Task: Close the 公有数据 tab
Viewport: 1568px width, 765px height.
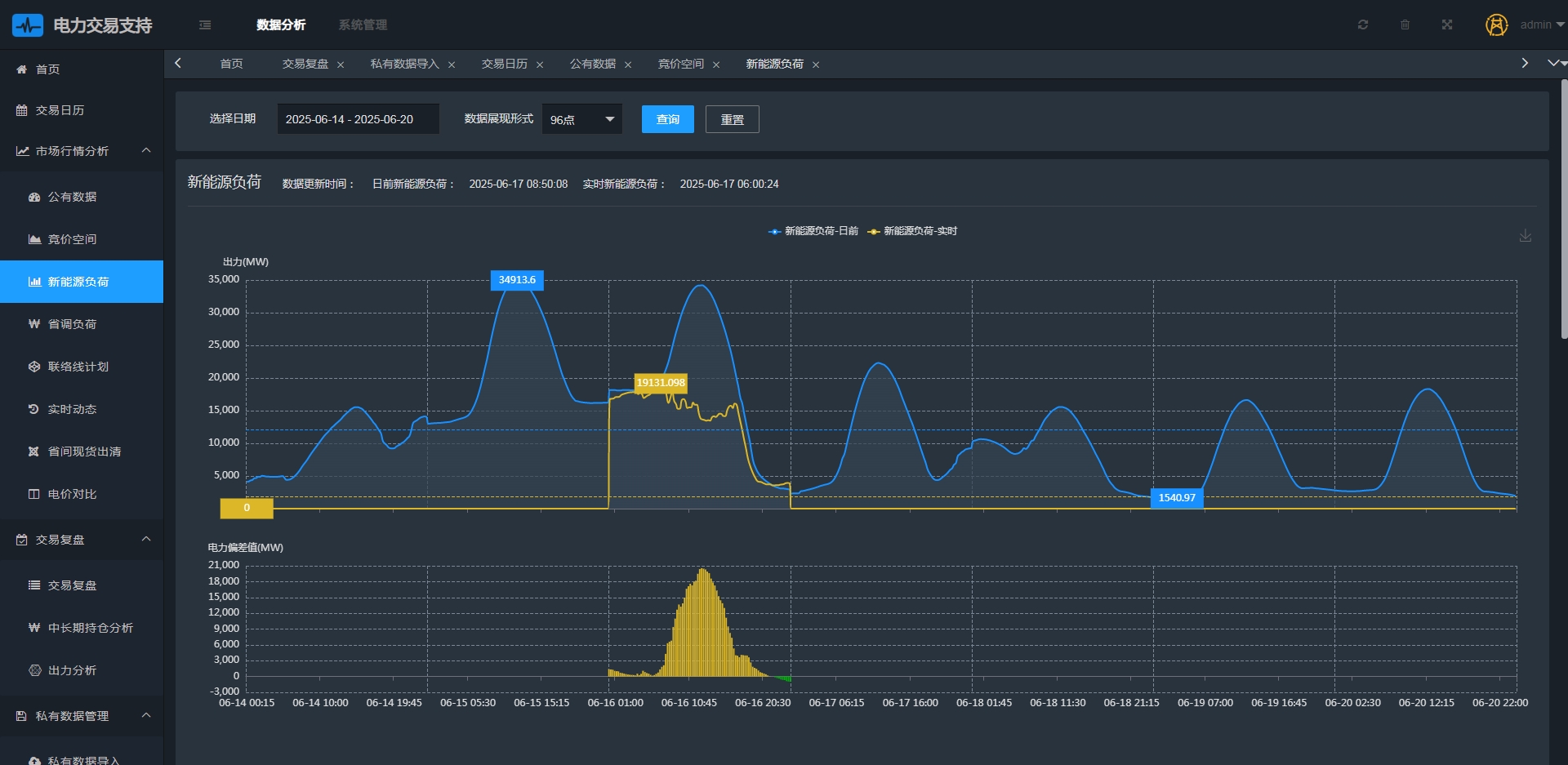Action: tap(628, 64)
